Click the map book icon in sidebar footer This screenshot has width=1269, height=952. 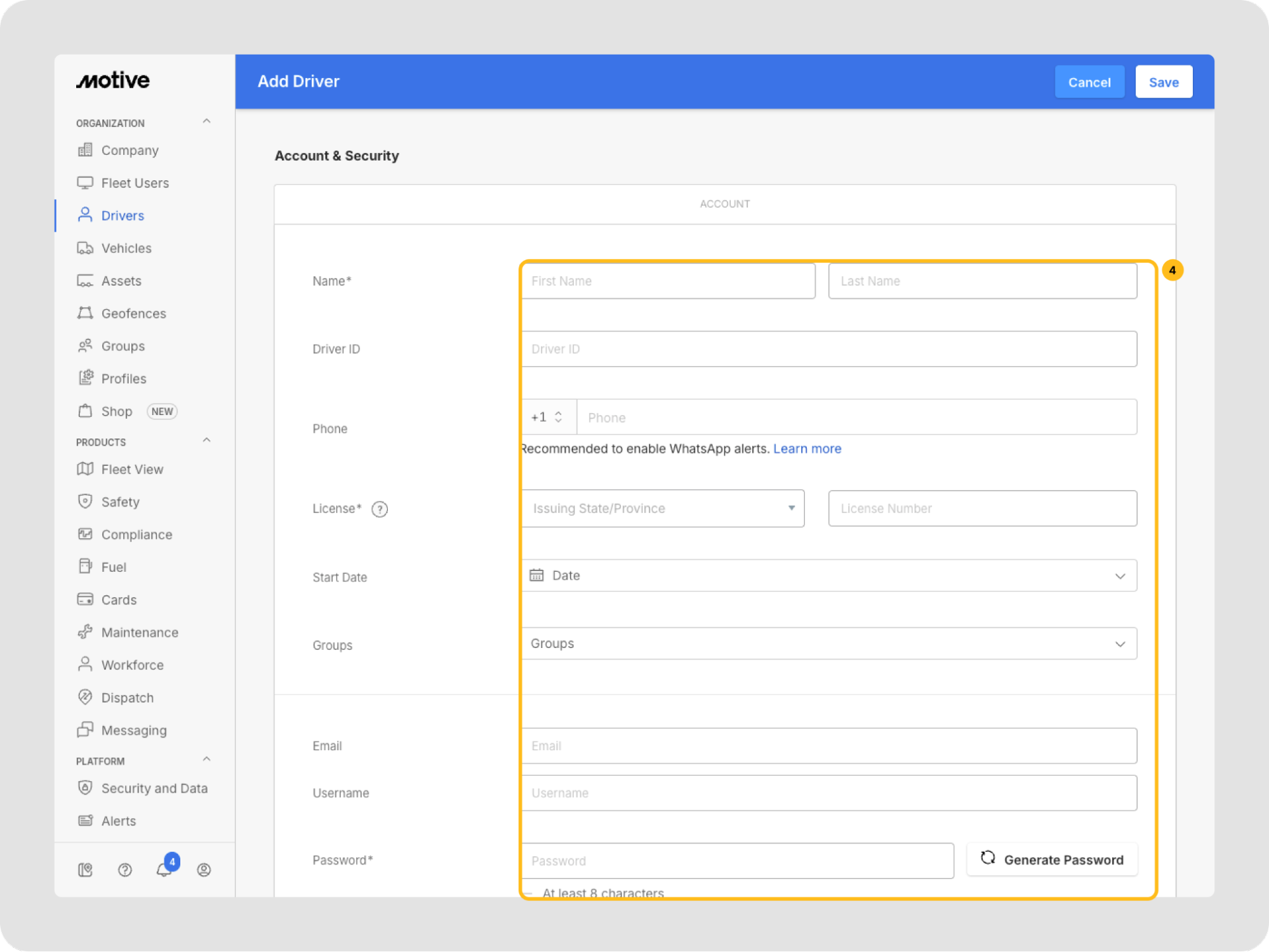[x=86, y=869]
